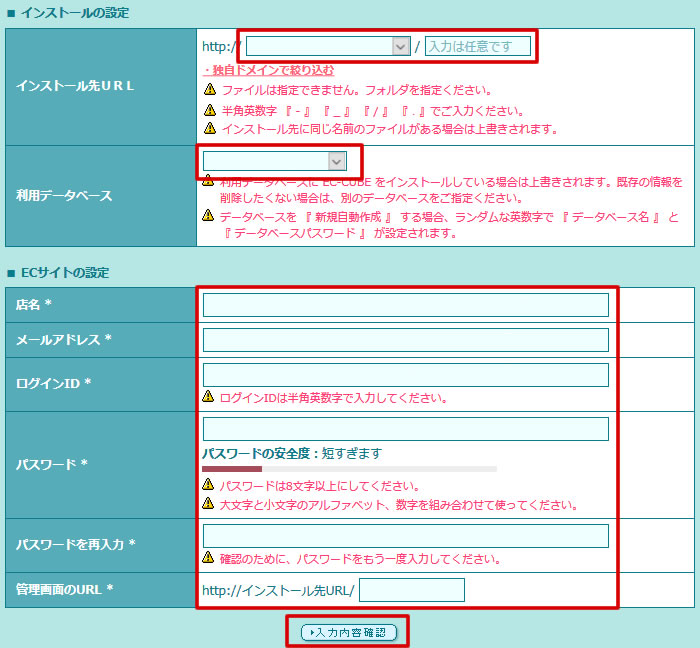This screenshot has height=648, width=700.
Task: Expand the 利用データベース dropdown
Action: (274, 161)
